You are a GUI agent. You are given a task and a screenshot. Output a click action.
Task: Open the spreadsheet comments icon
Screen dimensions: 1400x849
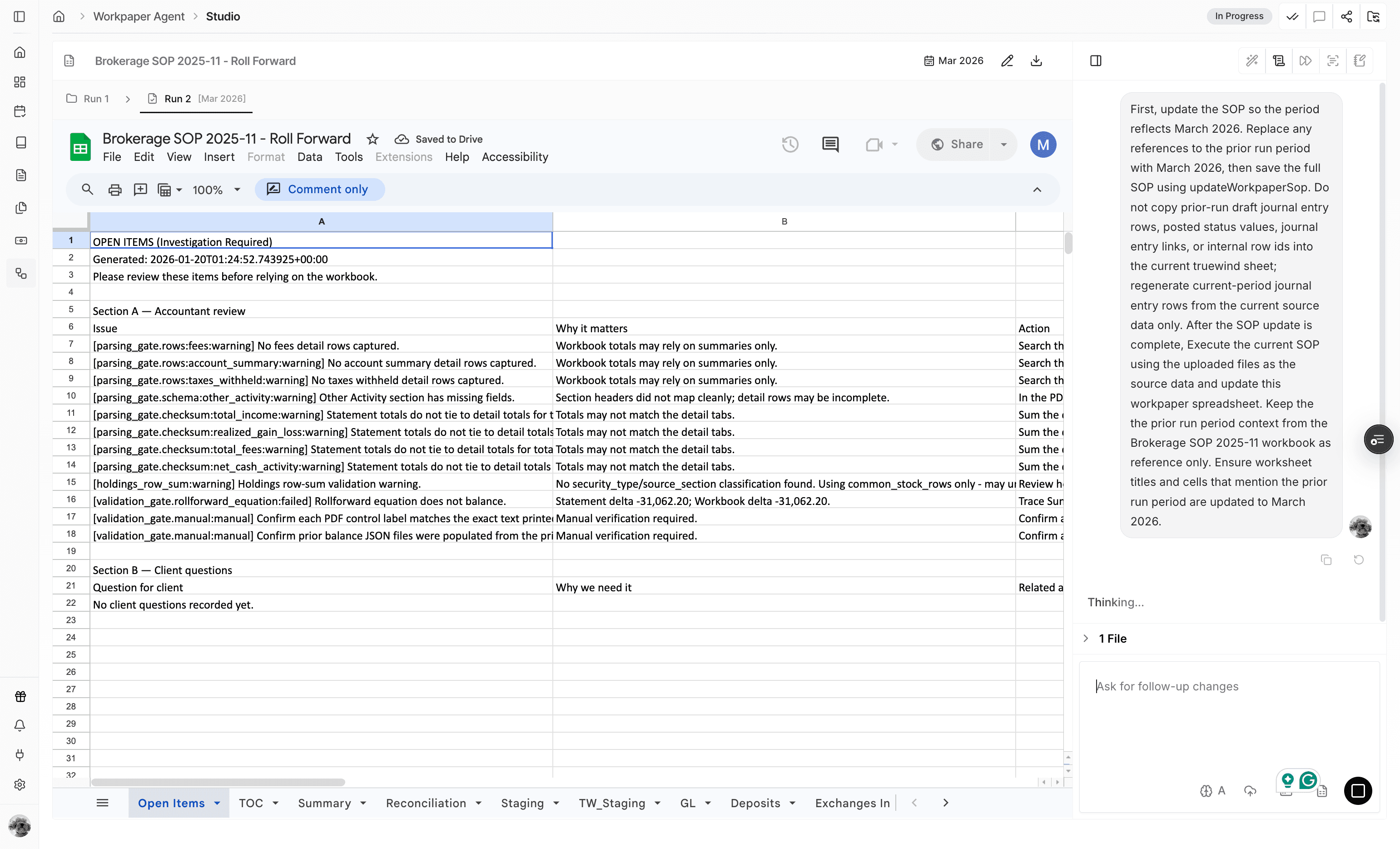830,145
